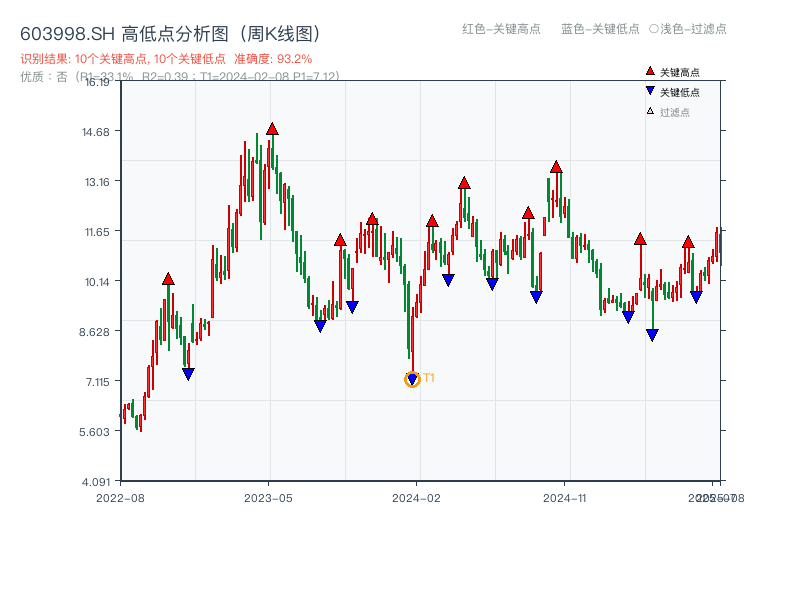Click the rightmost red 关键高点 triangle near chart's right edge
800x600 pixels.
[x=689, y=240]
